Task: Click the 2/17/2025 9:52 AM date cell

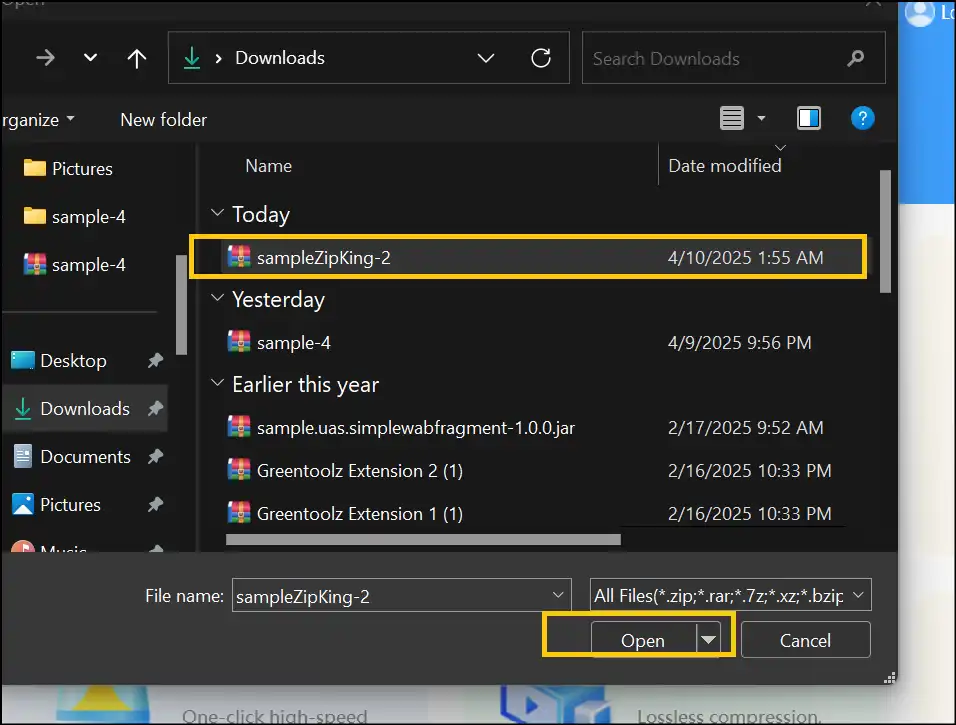Action: (x=745, y=428)
